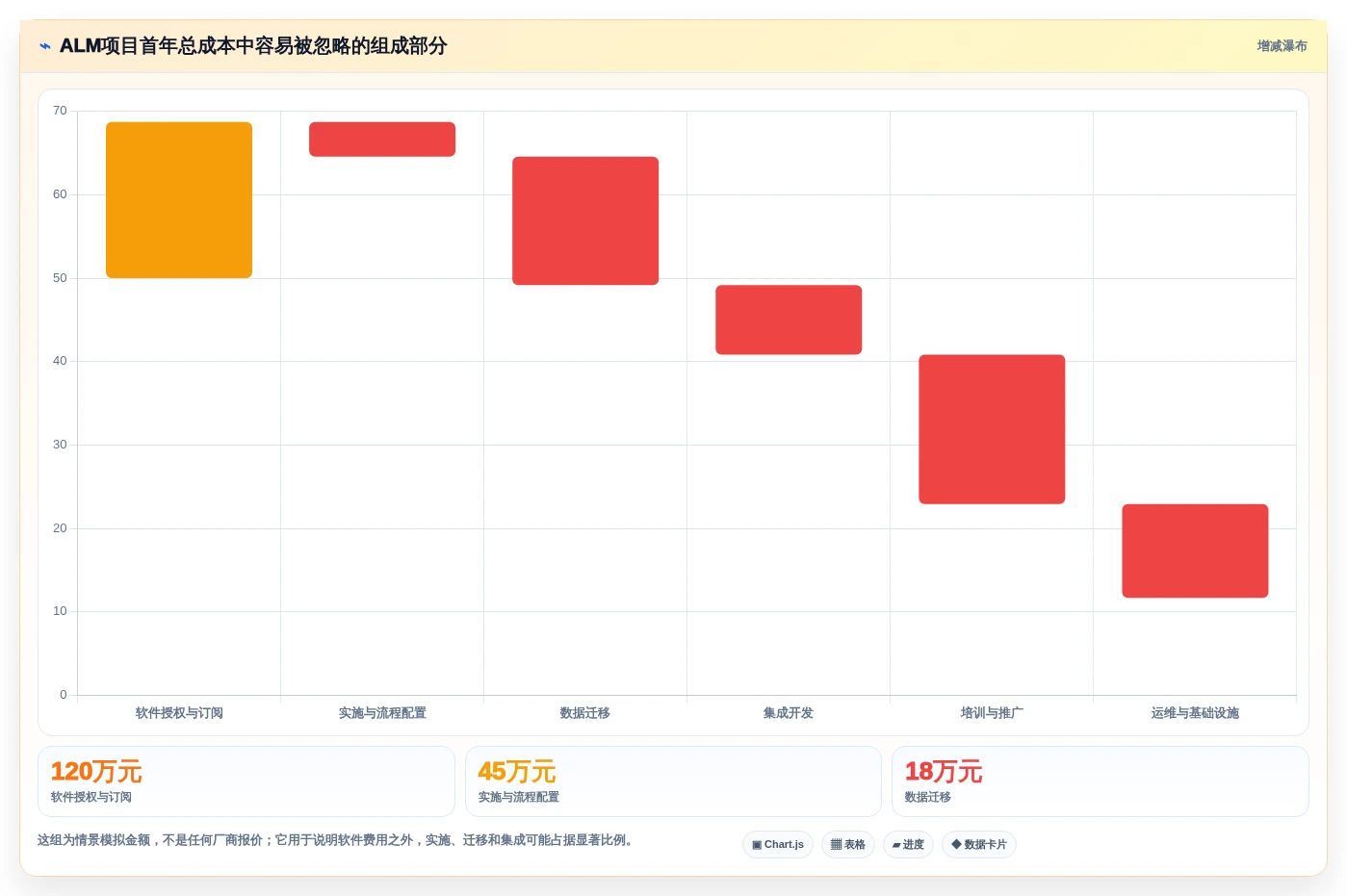
Task: Click the red 集成开发 bar
Action: pyautogui.click(x=789, y=320)
